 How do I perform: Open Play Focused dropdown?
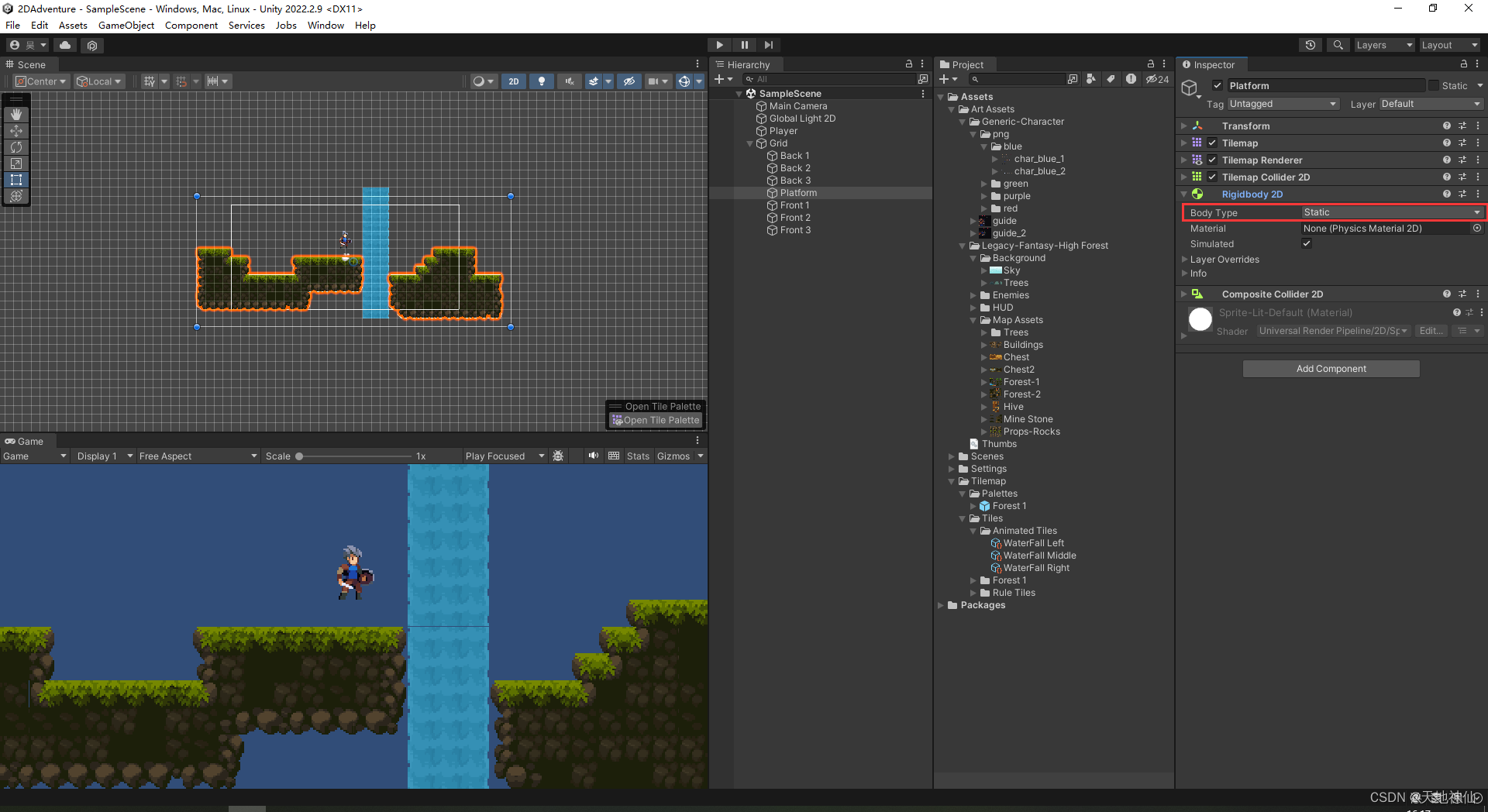(505, 456)
